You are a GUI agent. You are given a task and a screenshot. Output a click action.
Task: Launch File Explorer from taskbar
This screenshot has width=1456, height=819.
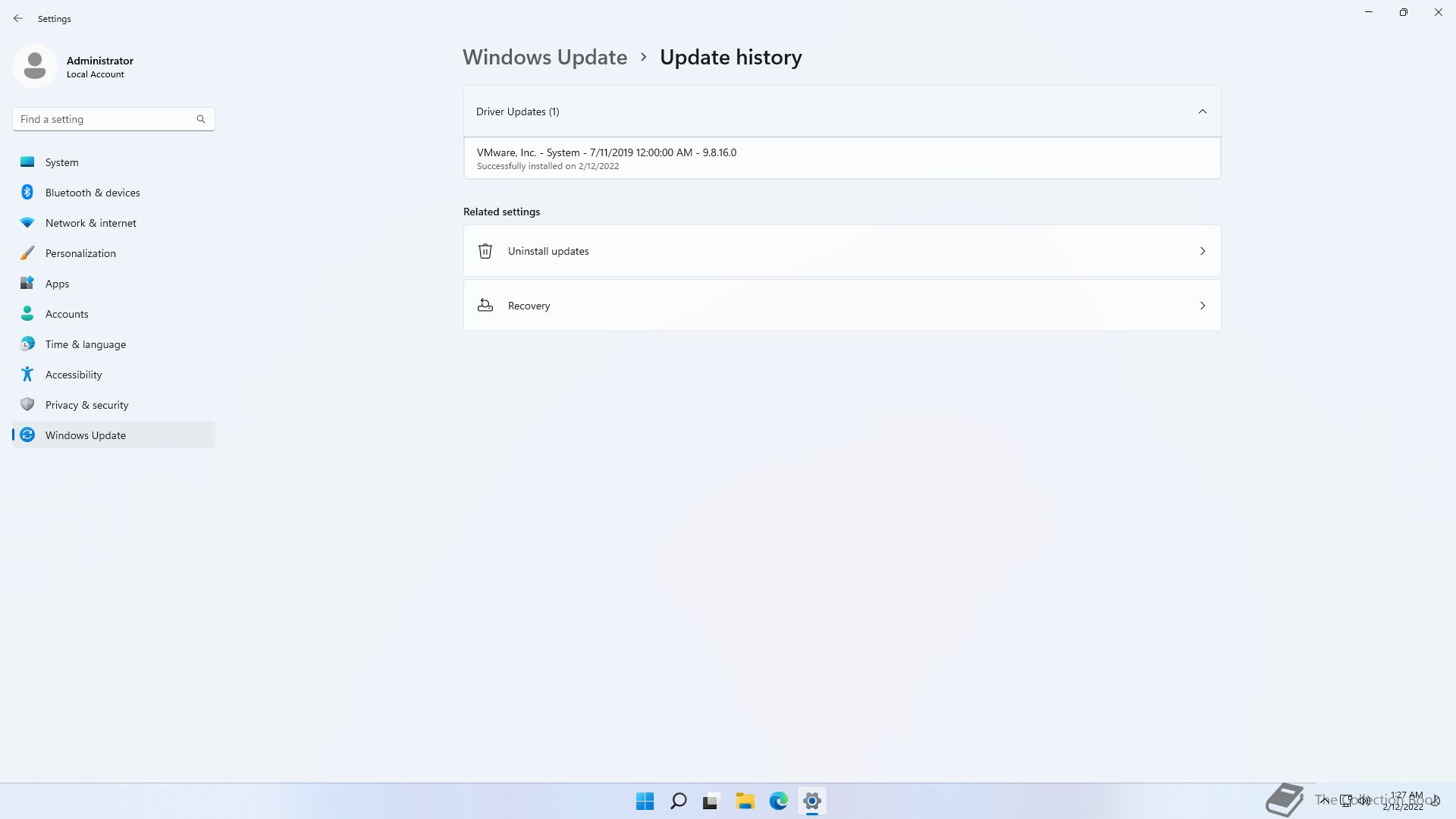click(745, 801)
